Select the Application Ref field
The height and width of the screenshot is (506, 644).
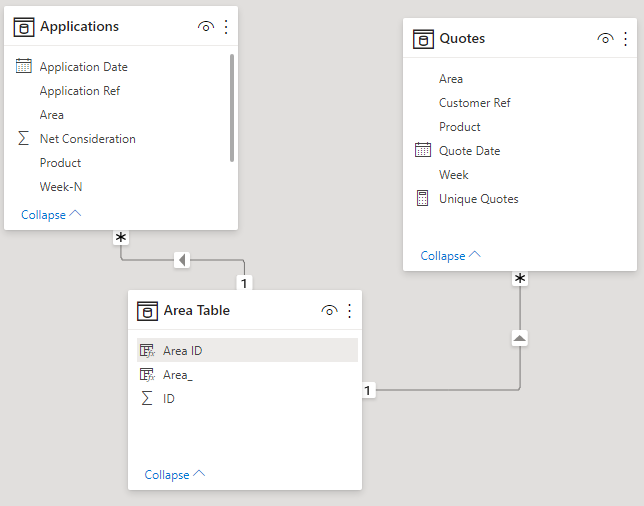click(80, 90)
